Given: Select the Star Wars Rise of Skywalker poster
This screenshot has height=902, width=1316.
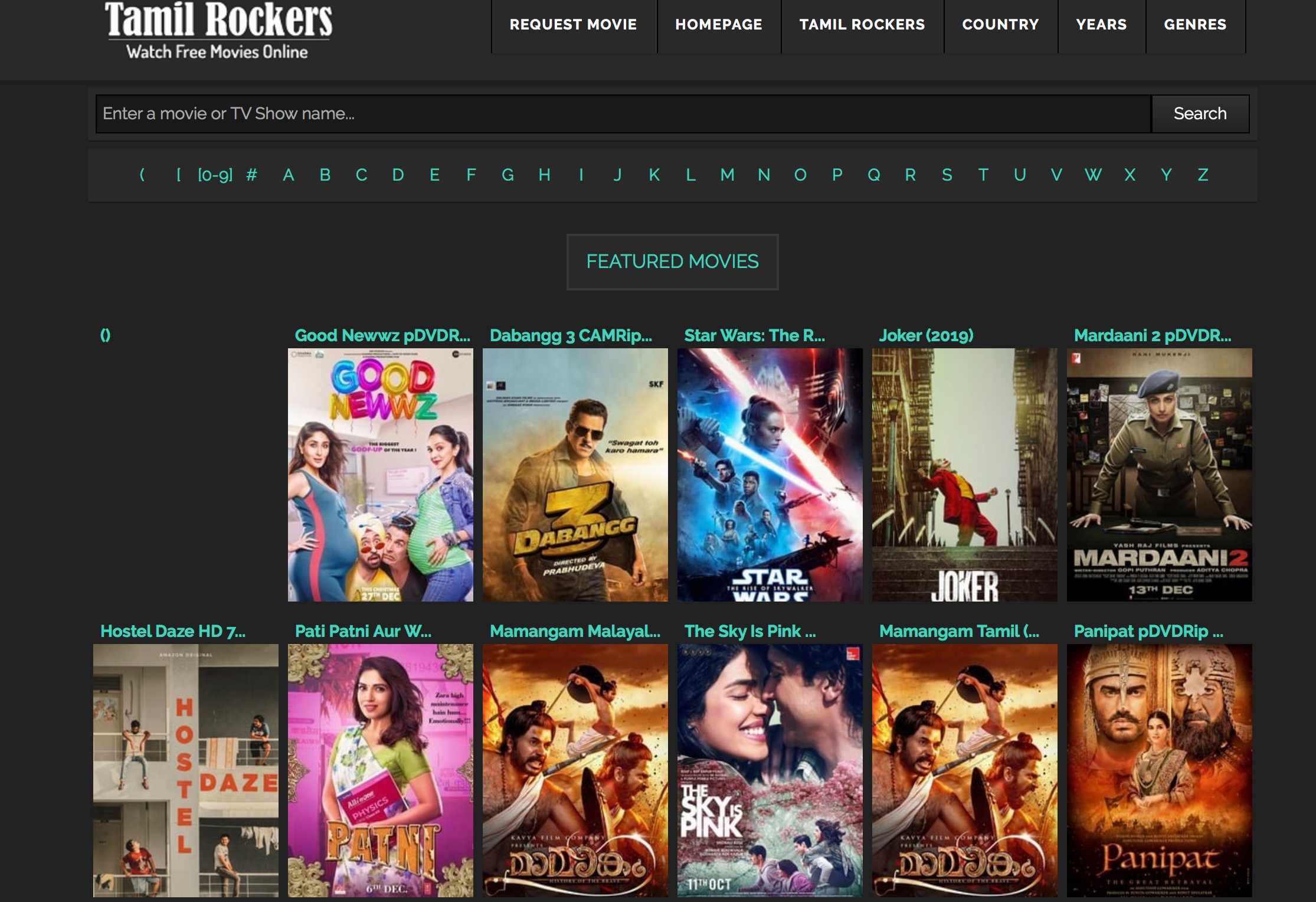Looking at the screenshot, I should click(x=770, y=475).
